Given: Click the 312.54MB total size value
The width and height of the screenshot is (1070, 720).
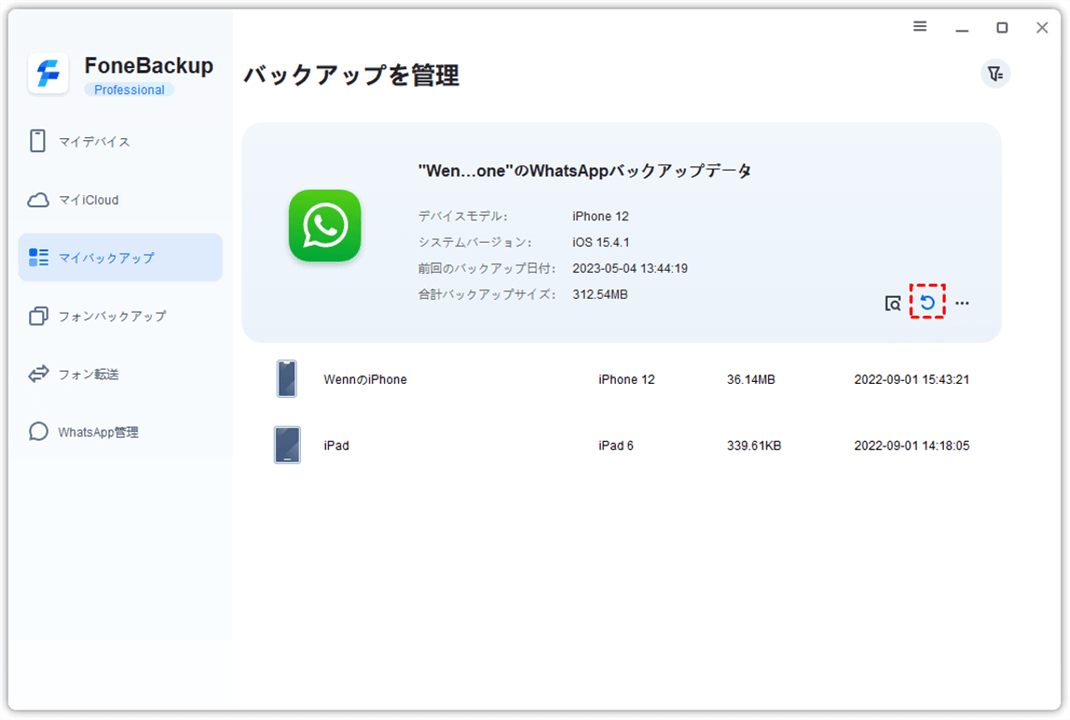Looking at the screenshot, I should coord(600,295).
